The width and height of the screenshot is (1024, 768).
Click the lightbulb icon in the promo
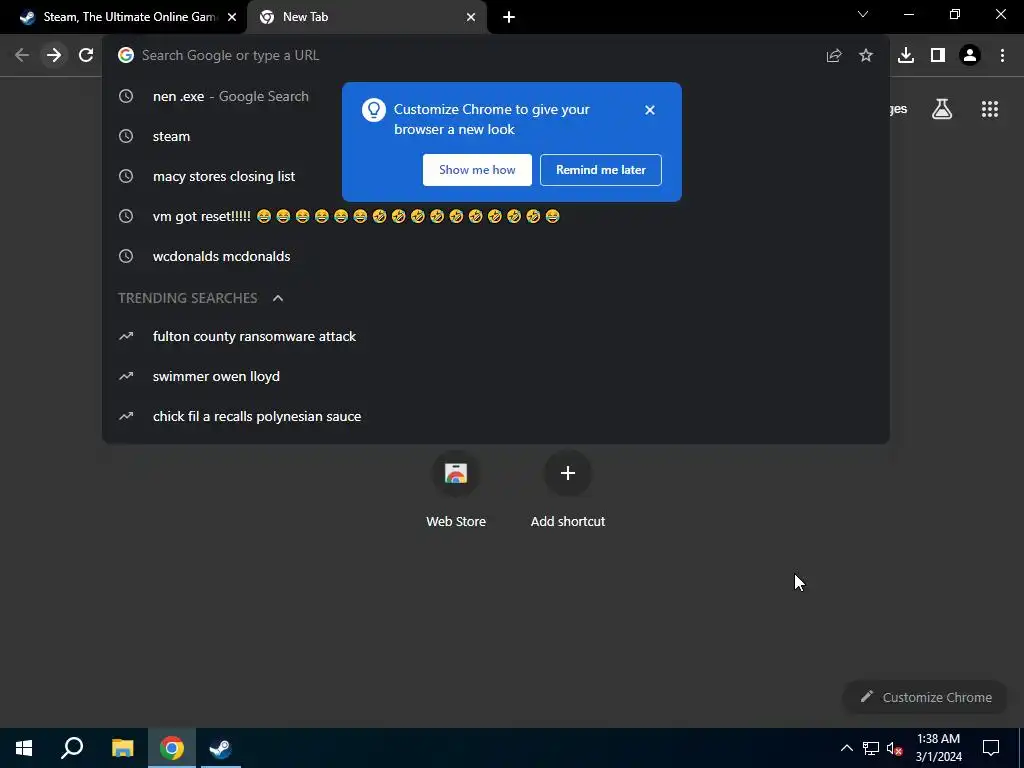pyautogui.click(x=374, y=110)
